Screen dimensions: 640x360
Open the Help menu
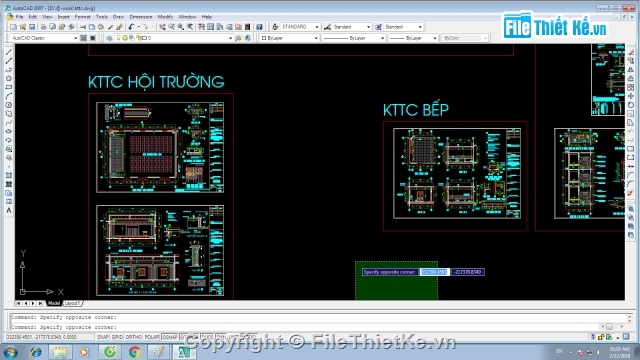coord(207,17)
